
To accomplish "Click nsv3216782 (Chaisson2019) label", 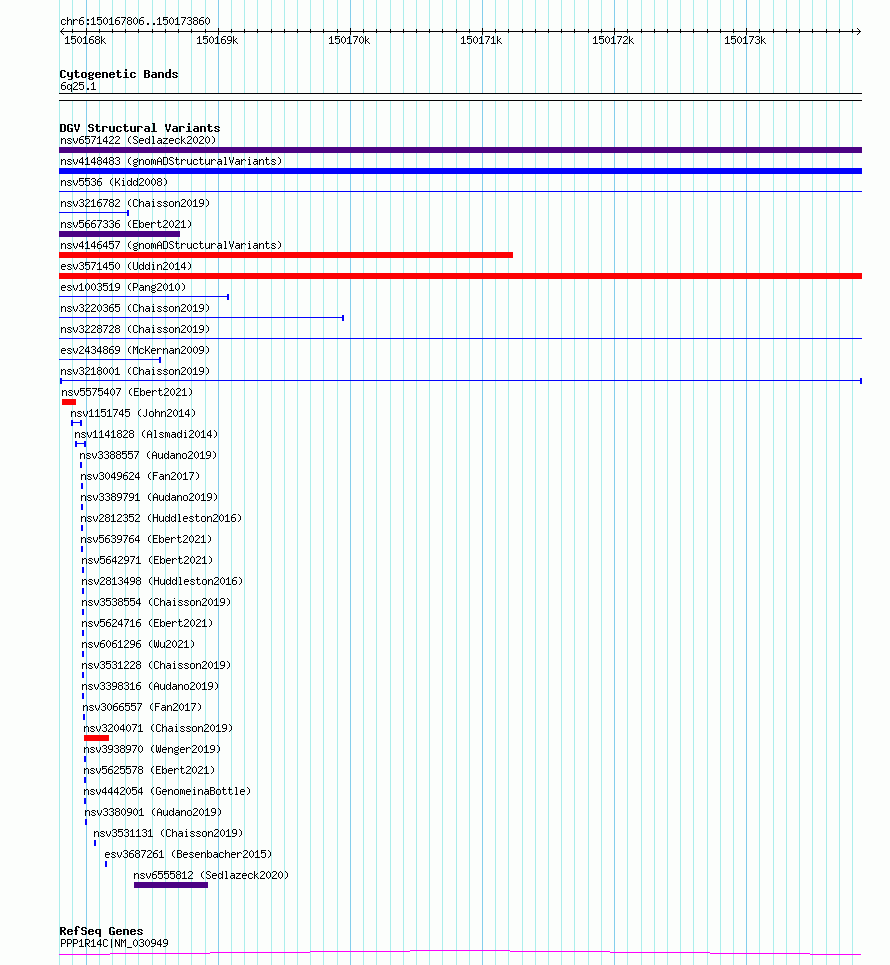I will coord(135,203).
